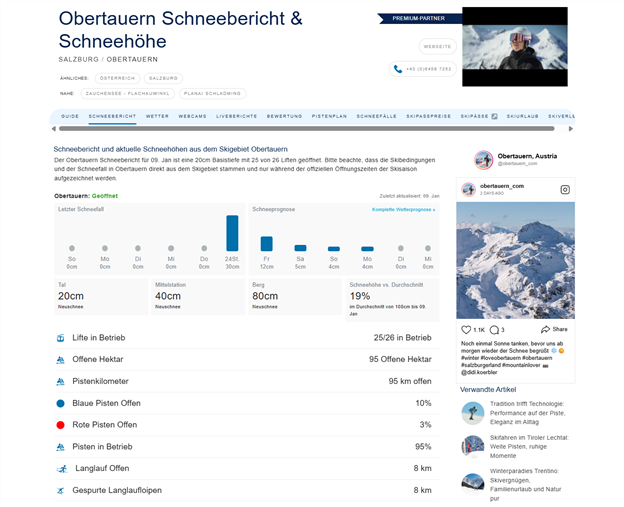Click the skier icon beside Pistenkilometer
Image resolution: width=624 pixels, height=507 pixels.
60,382
